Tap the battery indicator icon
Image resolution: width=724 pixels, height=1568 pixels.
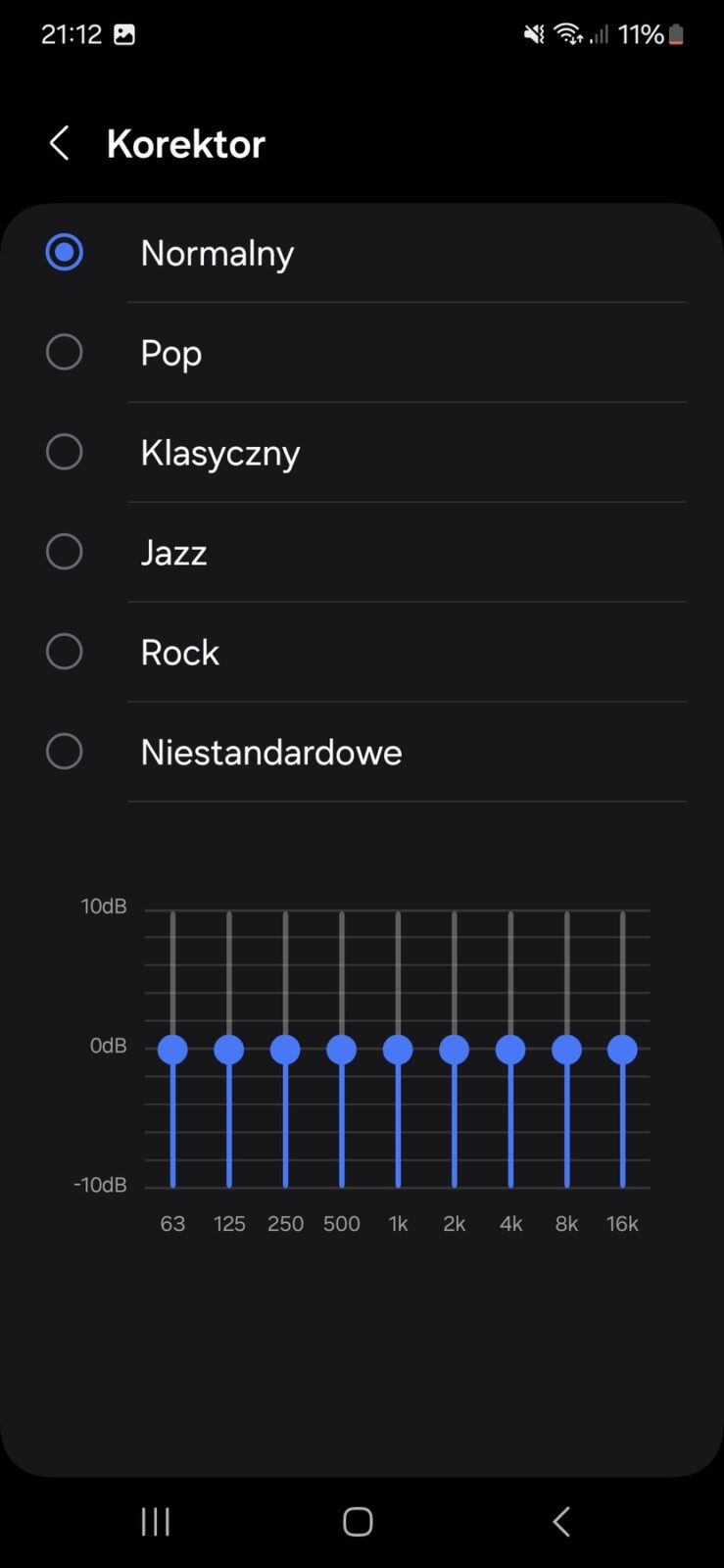click(x=676, y=35)
